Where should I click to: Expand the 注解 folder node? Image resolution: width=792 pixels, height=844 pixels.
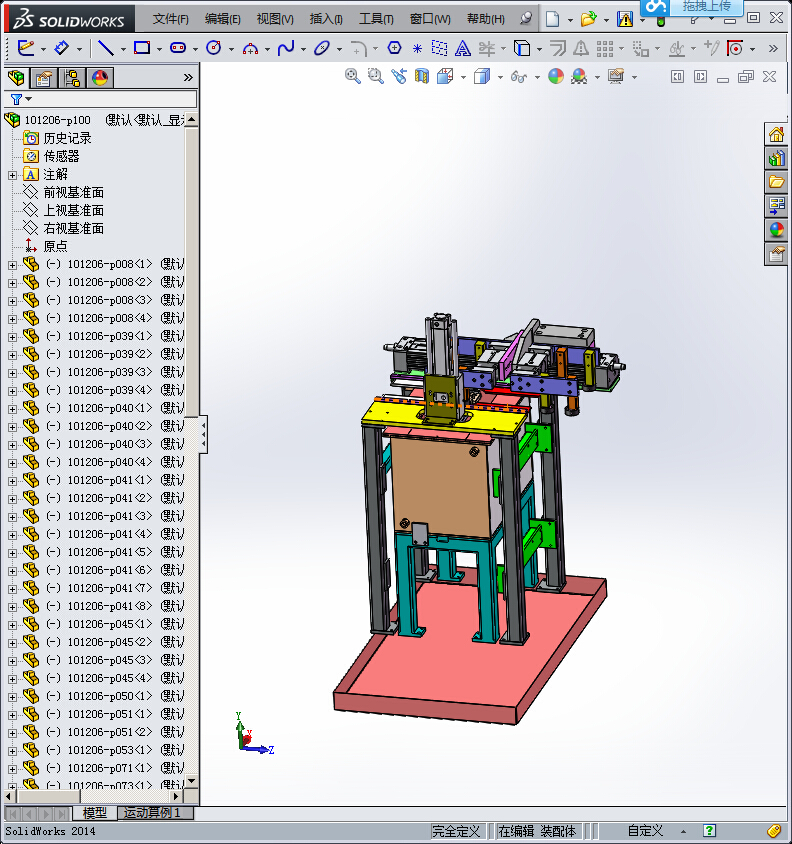(12, 175)
